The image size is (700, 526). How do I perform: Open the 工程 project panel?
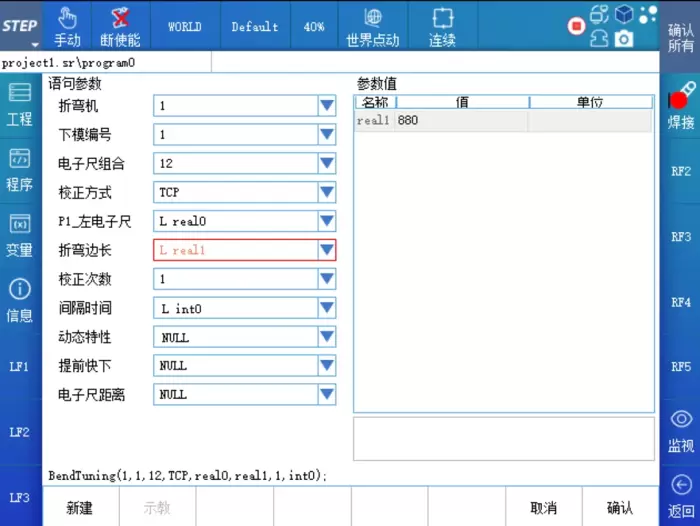[x=20, y=104]
